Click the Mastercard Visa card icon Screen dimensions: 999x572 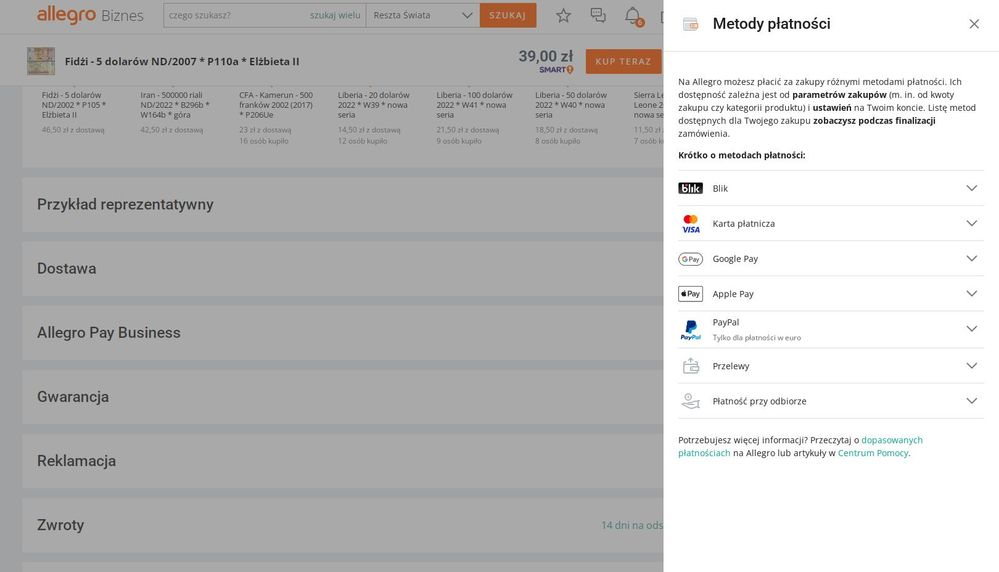[x=690, y=224]
